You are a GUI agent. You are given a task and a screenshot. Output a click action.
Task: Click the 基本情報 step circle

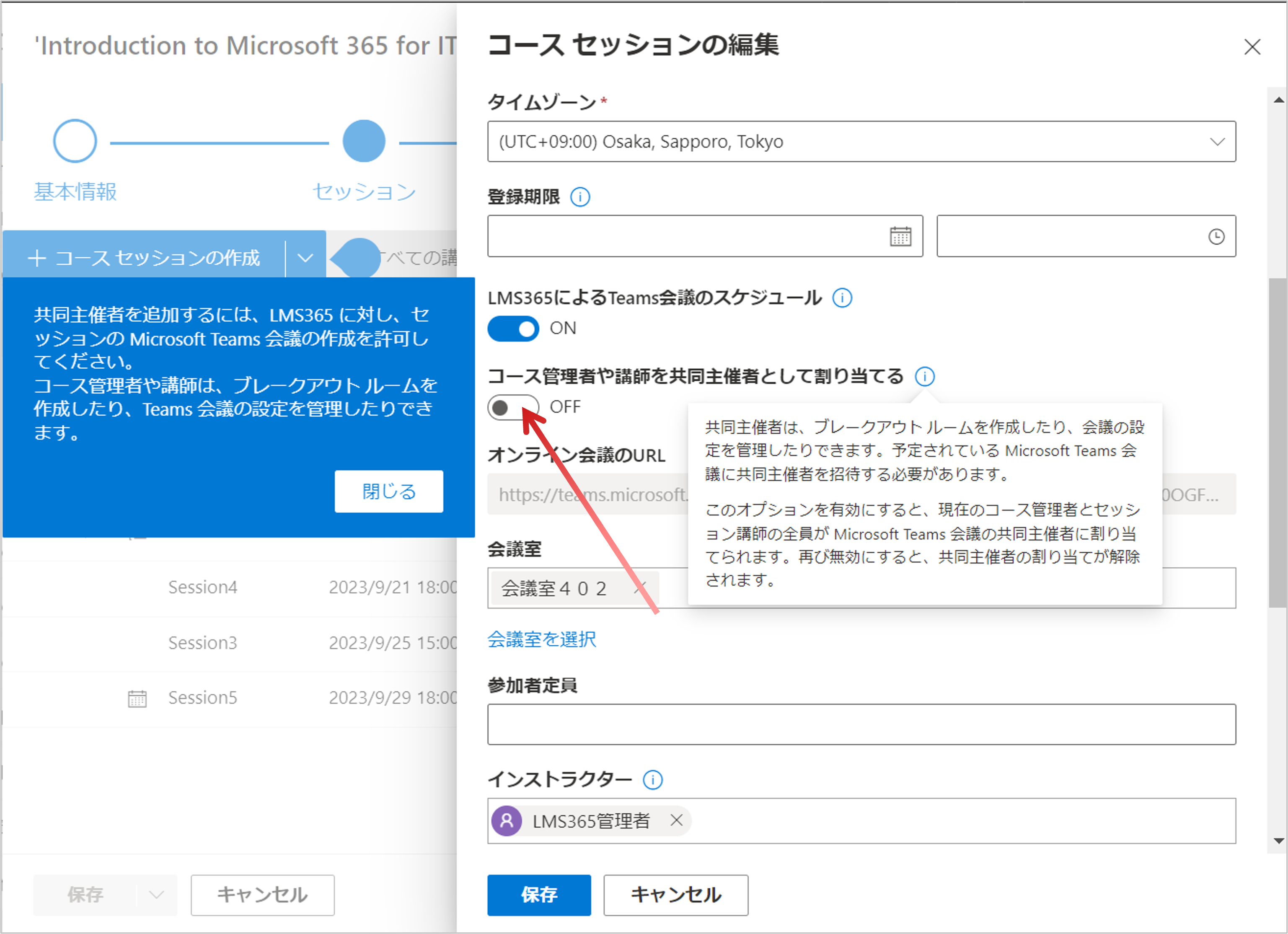75,141
